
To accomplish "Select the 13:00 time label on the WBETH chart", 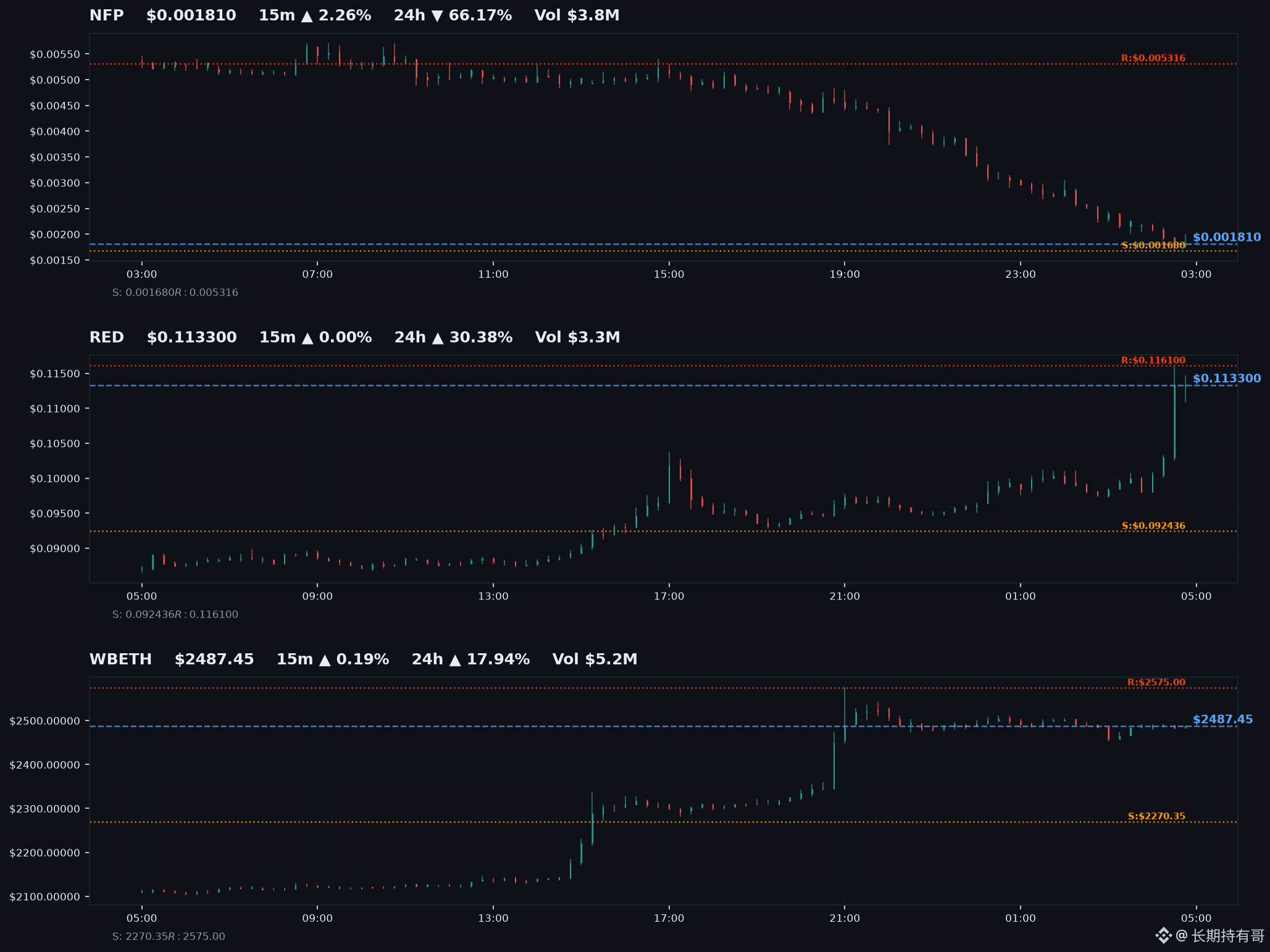I will 493,918.
